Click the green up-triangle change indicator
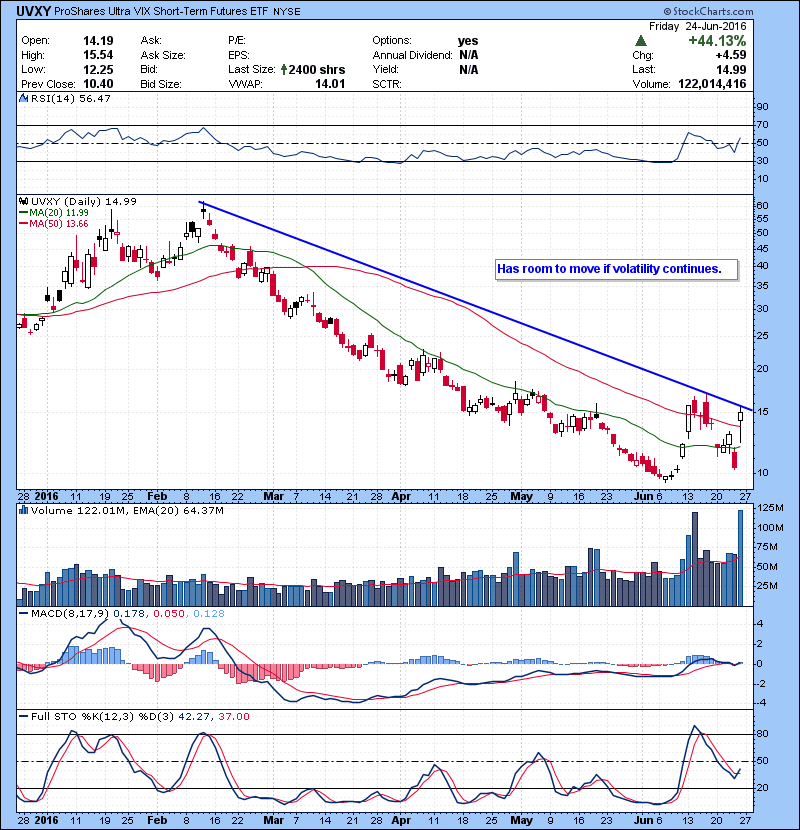Viewport: 800px width, 830px height. pos(641,40)
